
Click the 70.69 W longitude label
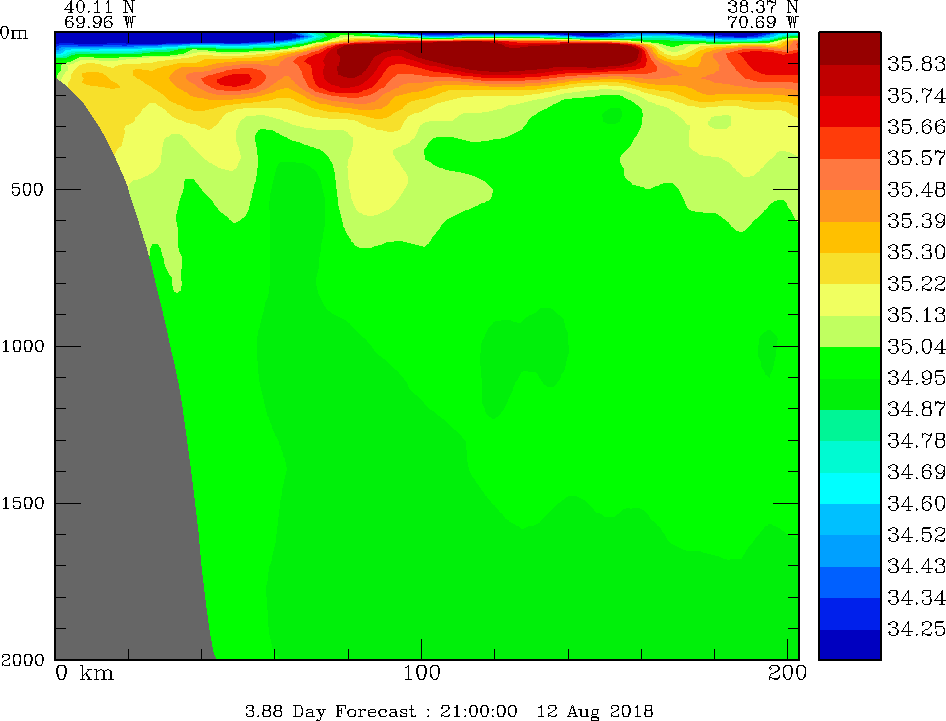pos(762,19)
